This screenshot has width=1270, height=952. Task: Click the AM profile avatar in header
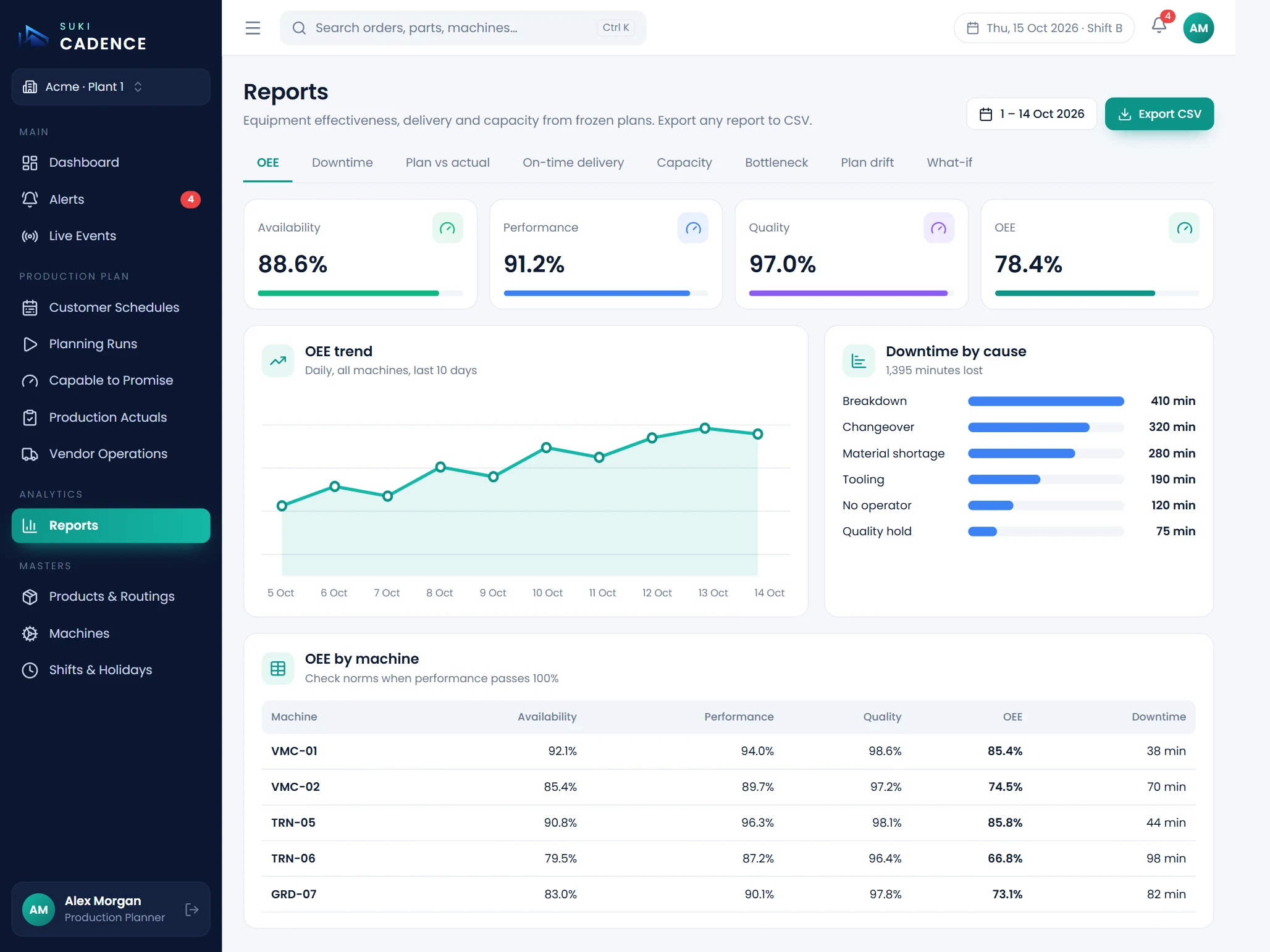tap(1198, 28)
